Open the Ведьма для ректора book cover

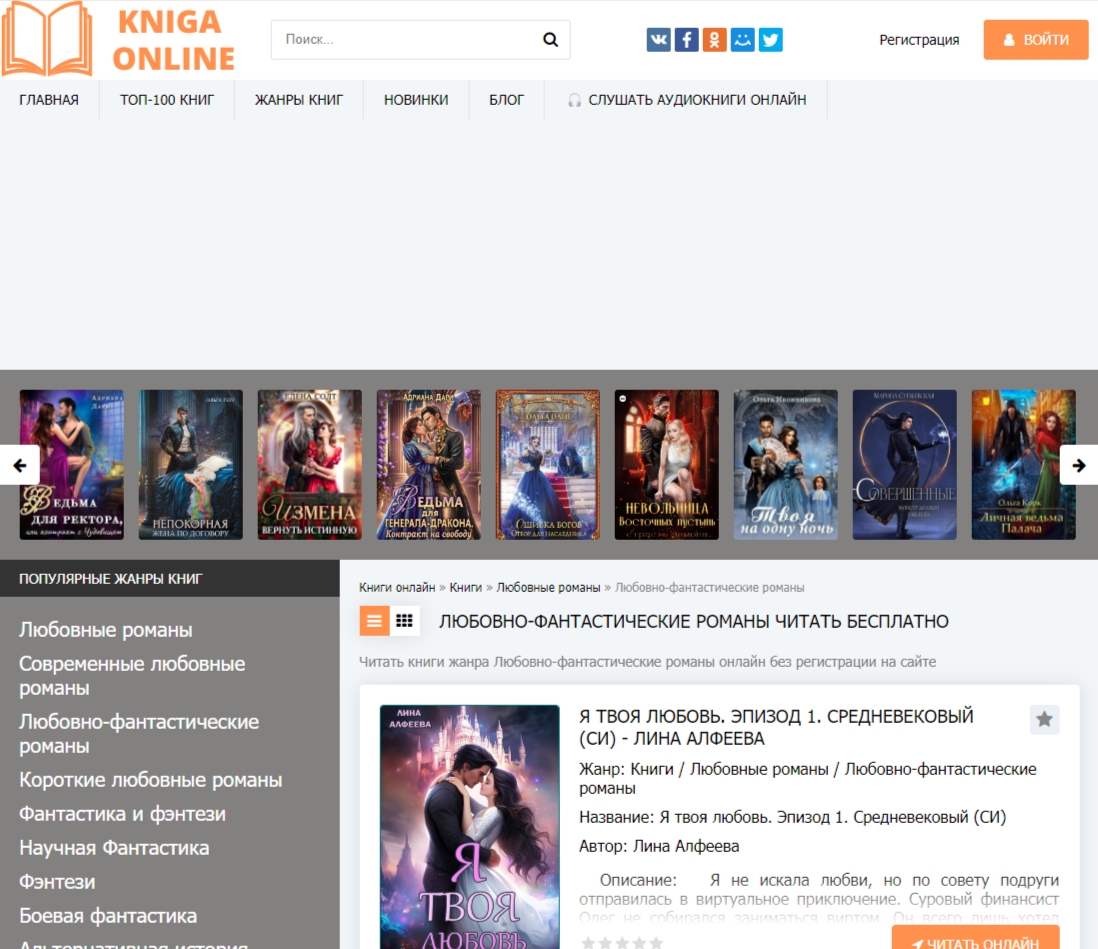[x=72, y=465]
